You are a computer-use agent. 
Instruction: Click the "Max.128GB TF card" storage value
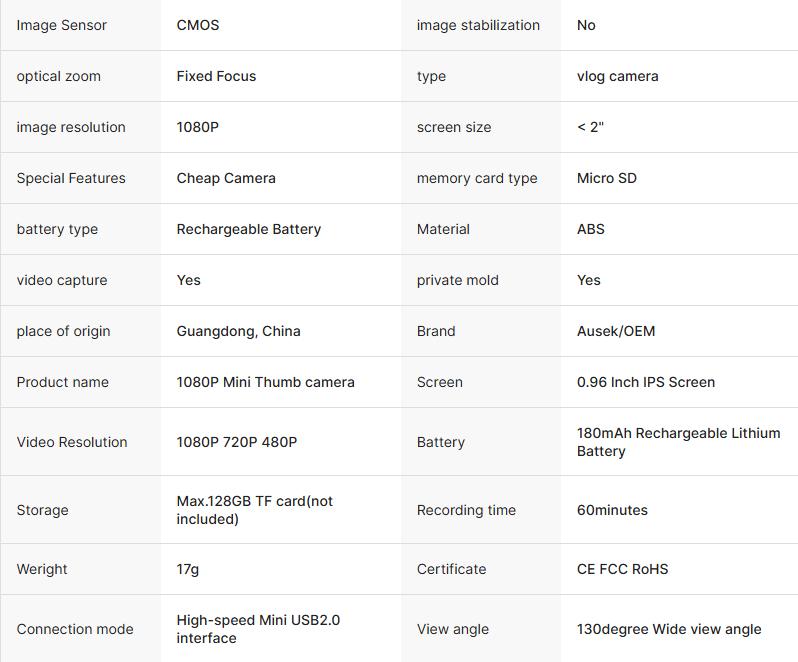point(254,510)
